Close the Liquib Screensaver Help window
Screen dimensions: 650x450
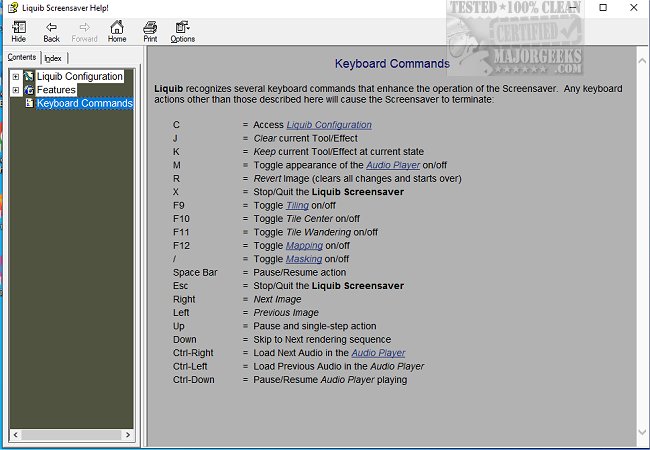click(634, 7)
